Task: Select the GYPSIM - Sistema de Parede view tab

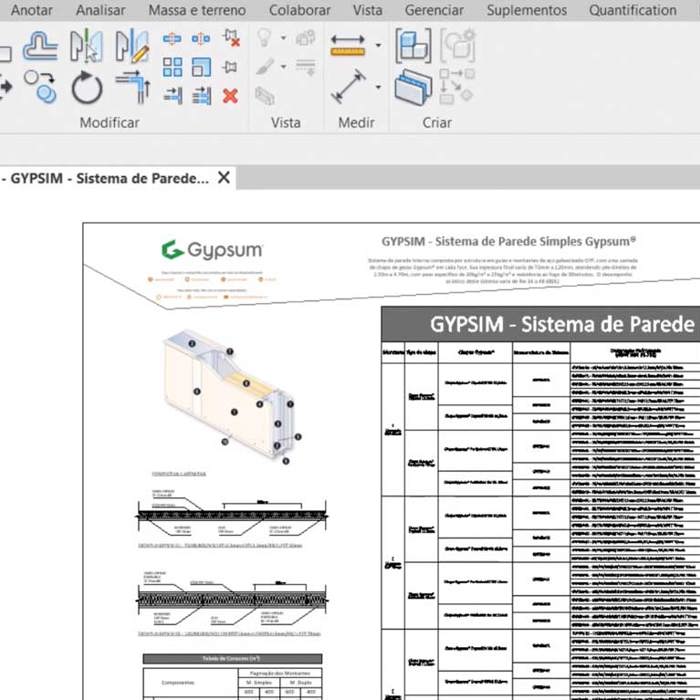Action: click(105, 178)
